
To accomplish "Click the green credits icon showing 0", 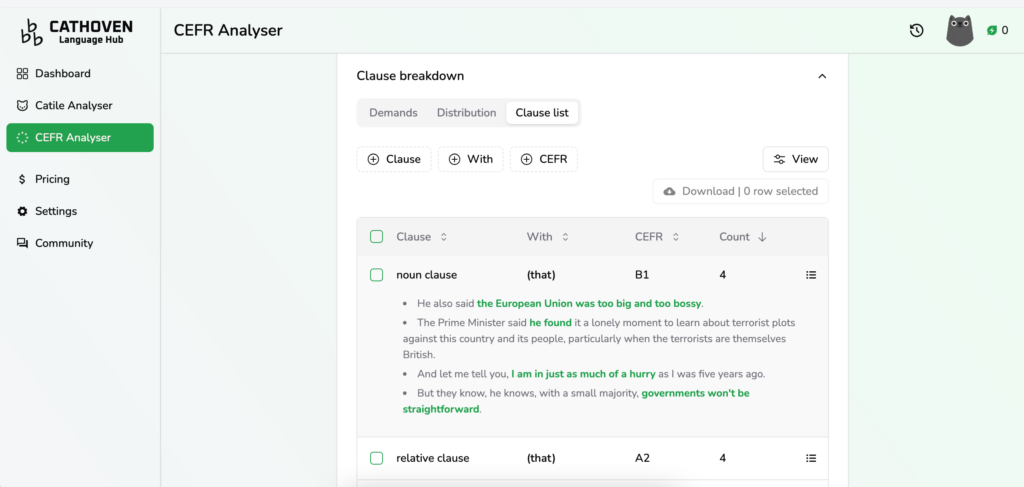I will [991, 30].
